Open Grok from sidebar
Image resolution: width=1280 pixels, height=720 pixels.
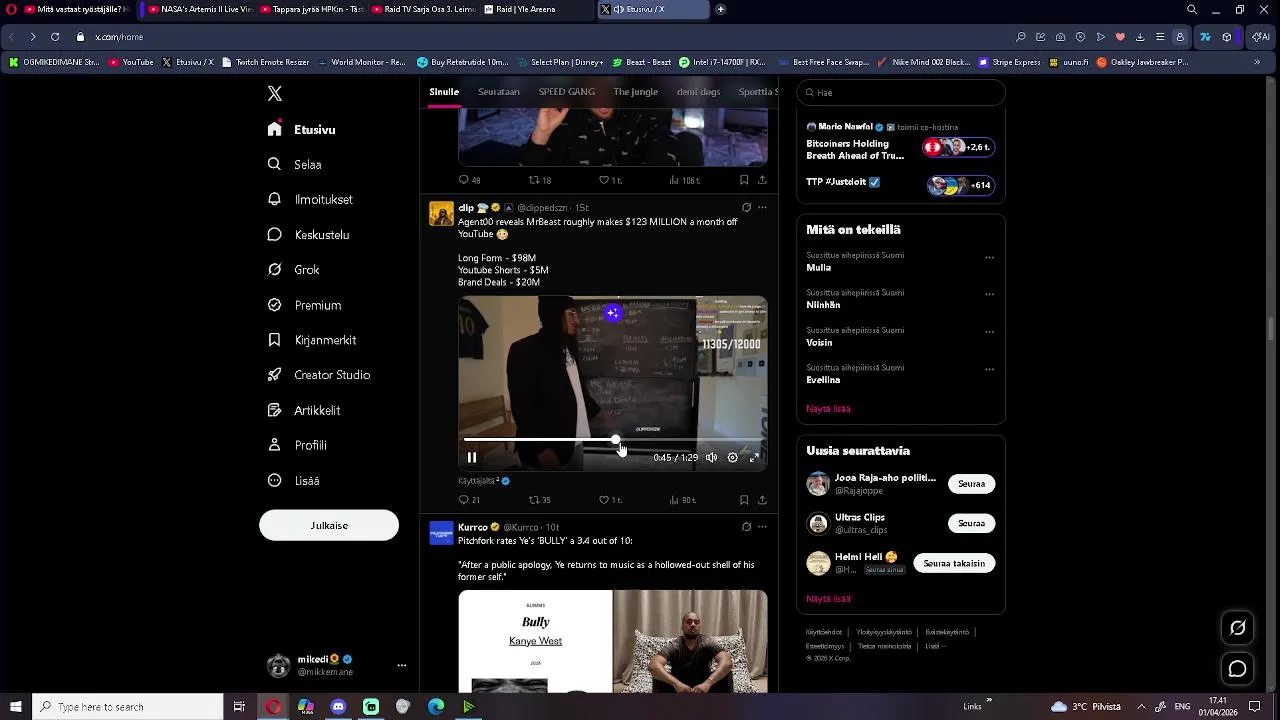coord(293,270)
